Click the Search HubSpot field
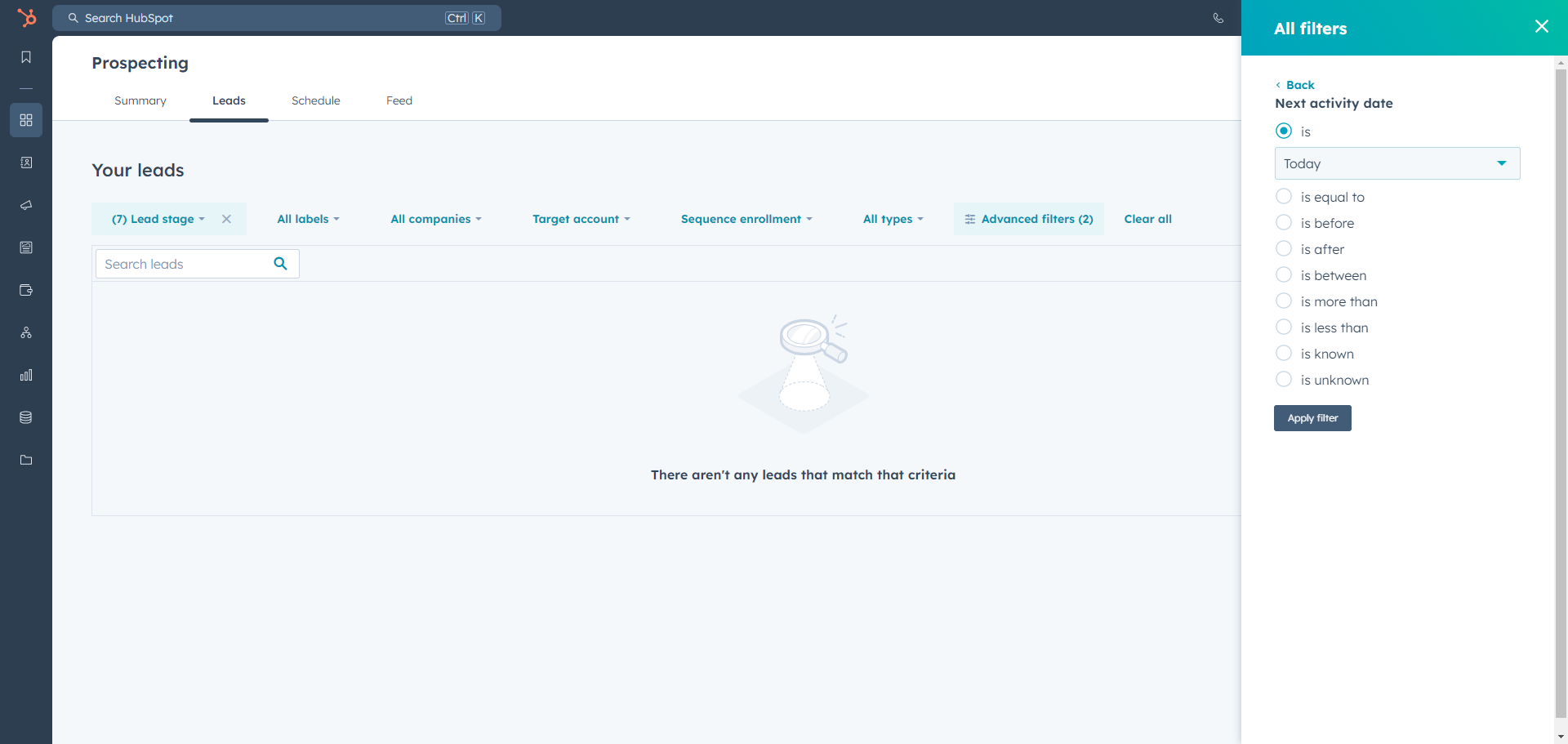This screenshot has width=1568, height=744. 277,18
